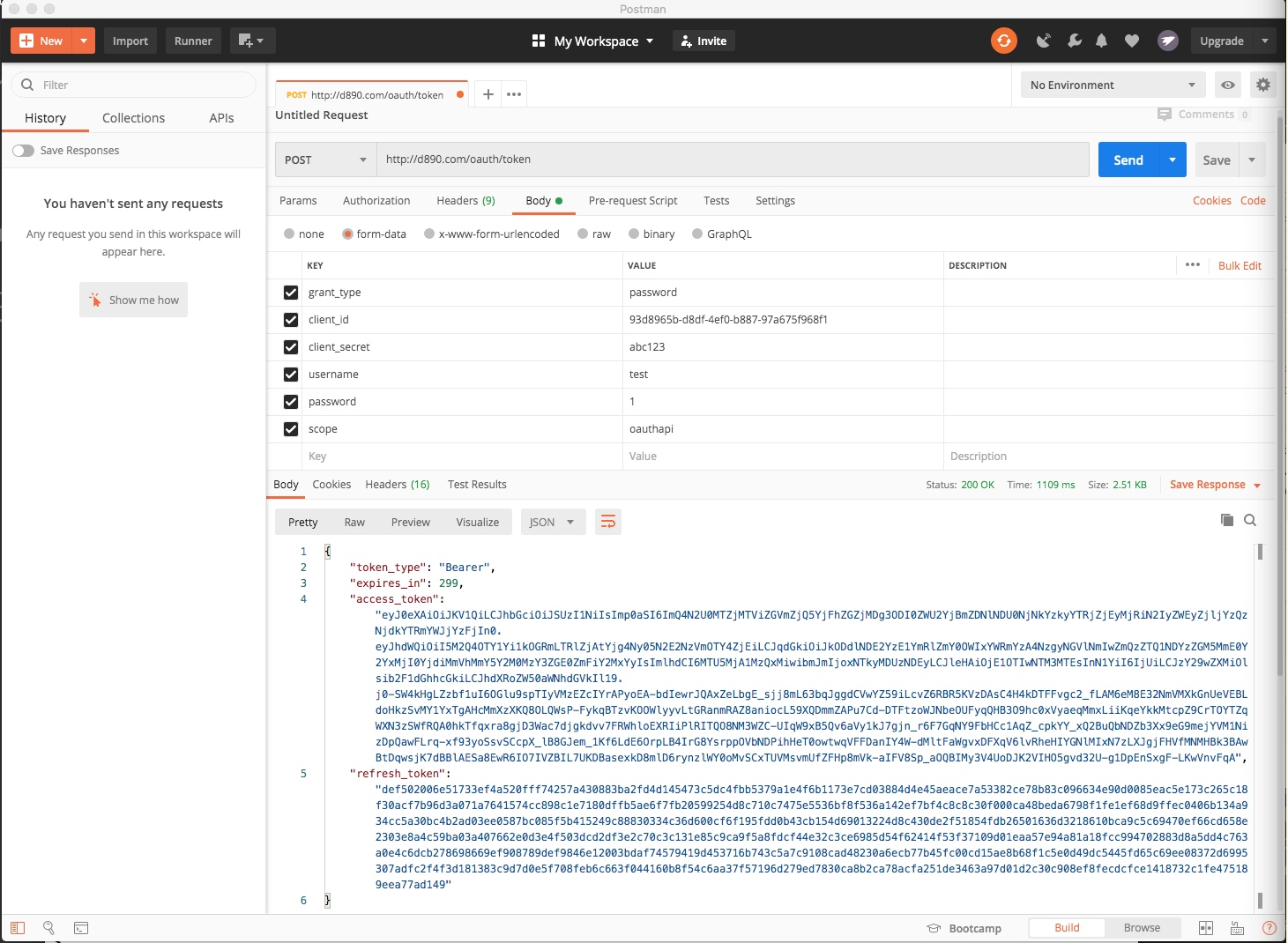Screen dimensions: 1288x943
Task: Toggle word wrap in response body
Action: (608, 522)
